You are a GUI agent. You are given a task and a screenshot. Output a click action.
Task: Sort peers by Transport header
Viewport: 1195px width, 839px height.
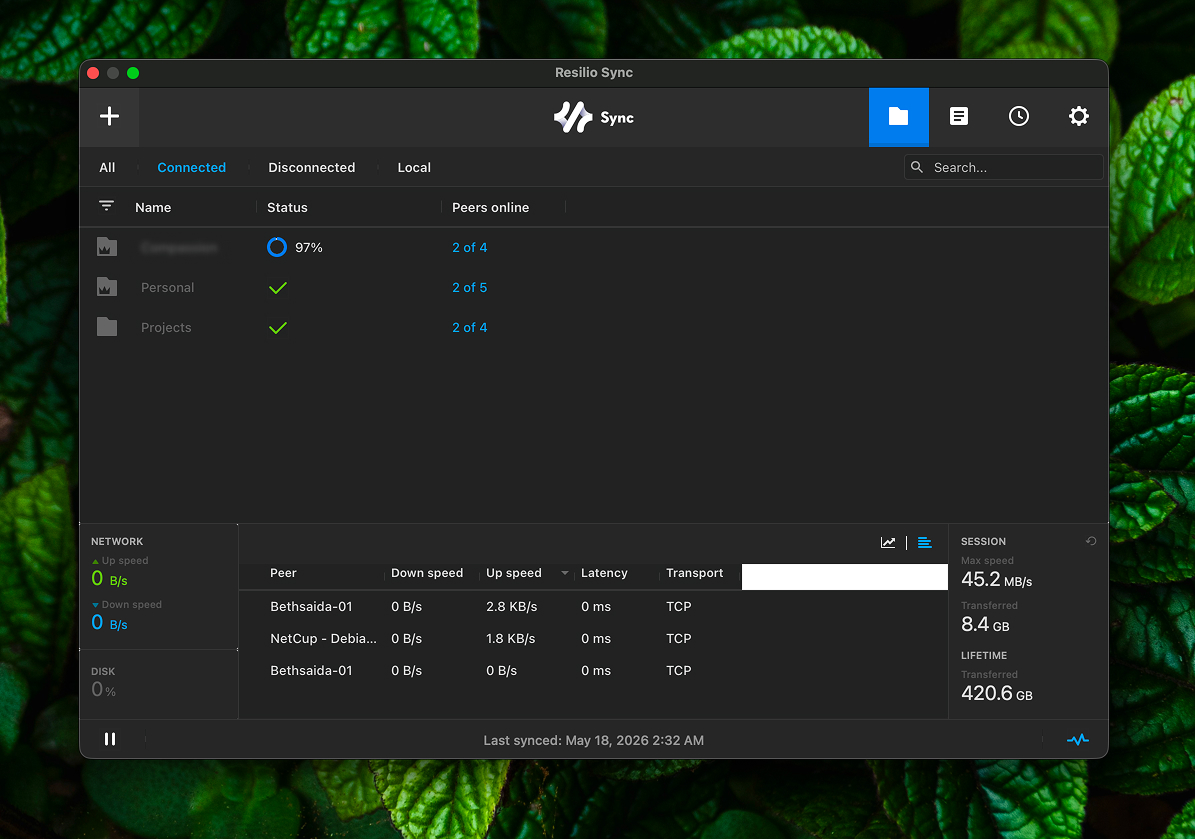pos(694,572)
